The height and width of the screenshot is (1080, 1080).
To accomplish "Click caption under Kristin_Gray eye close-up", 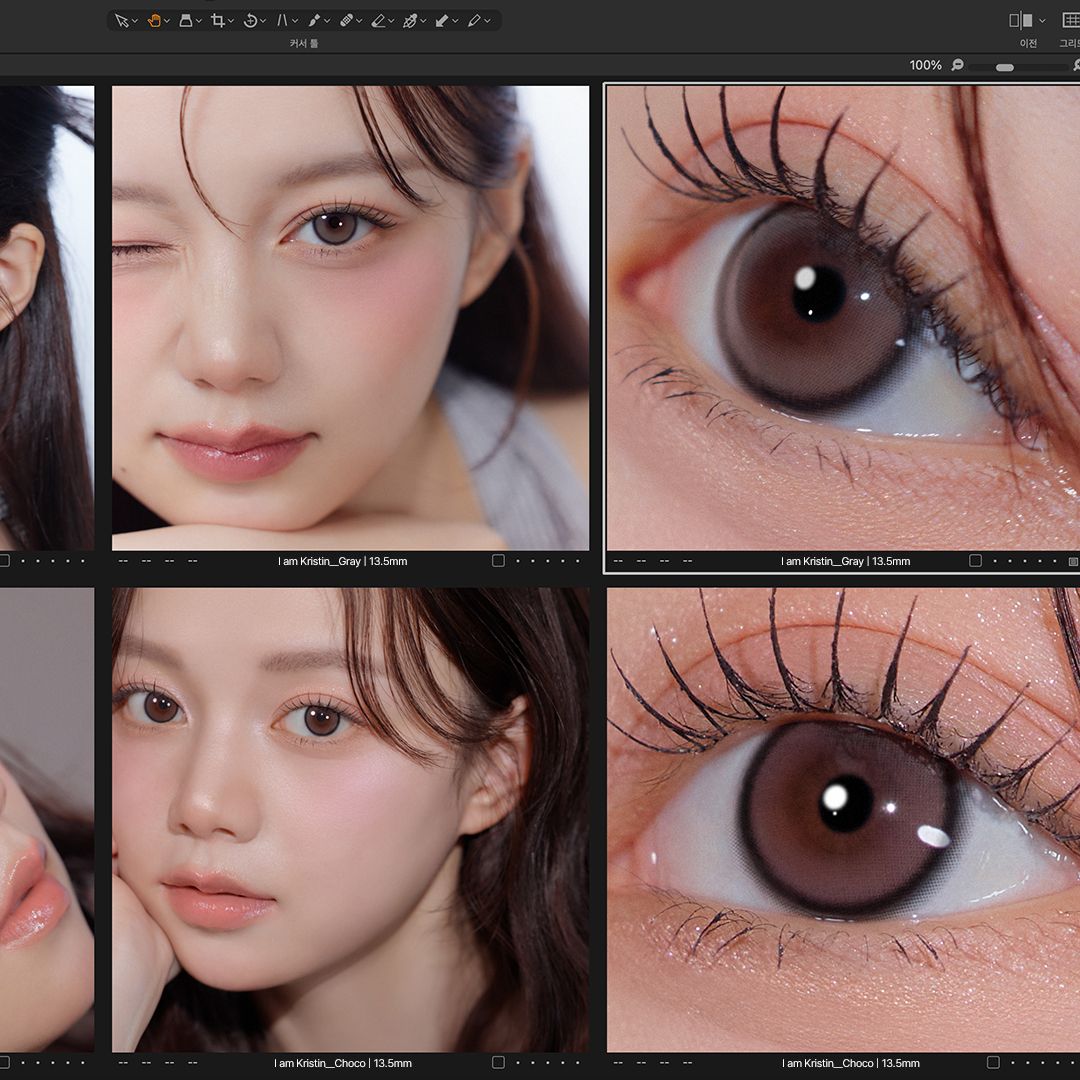I will click(846, 561).
